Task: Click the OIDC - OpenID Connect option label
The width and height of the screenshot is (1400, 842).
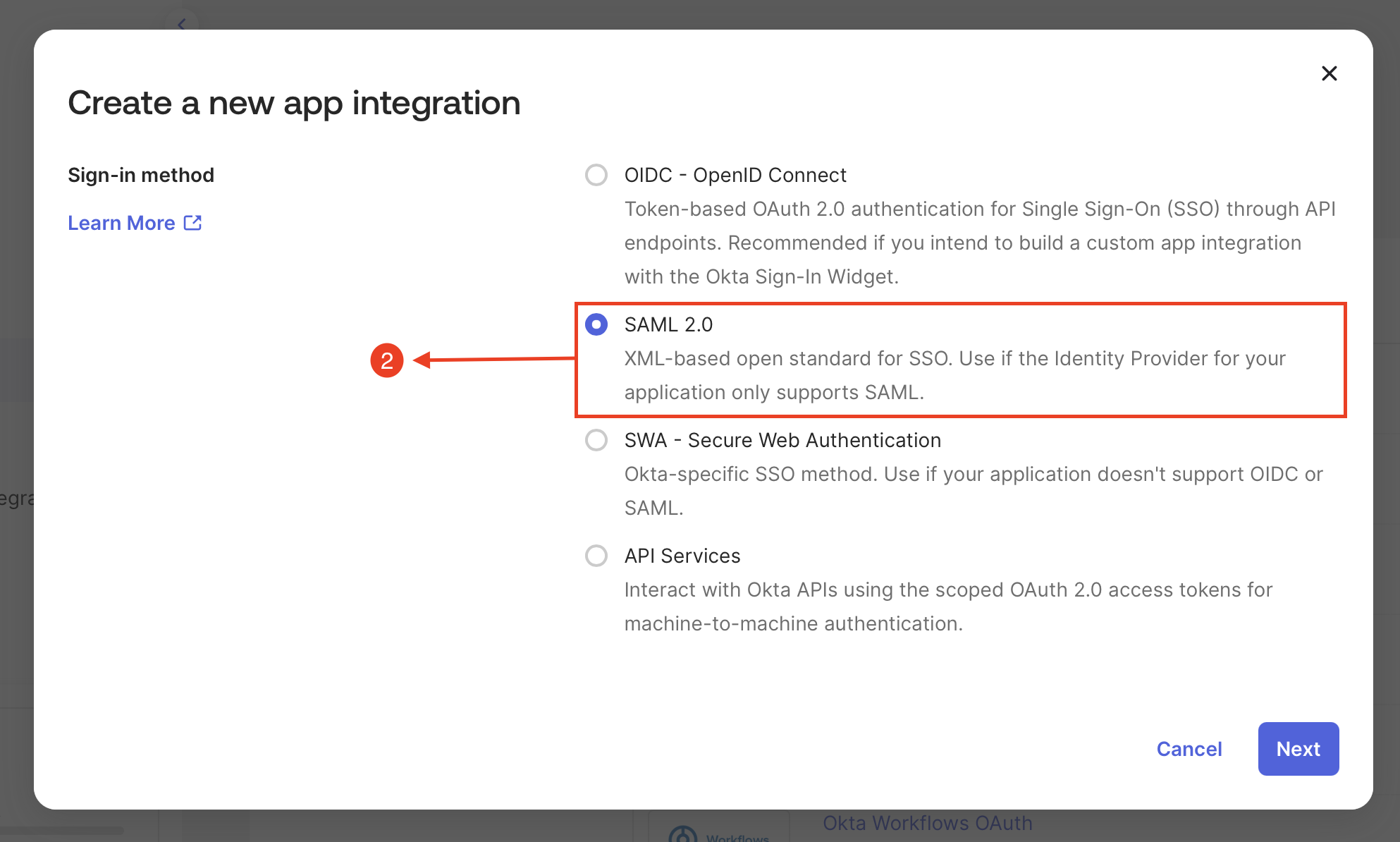Action: click(735, 175)
